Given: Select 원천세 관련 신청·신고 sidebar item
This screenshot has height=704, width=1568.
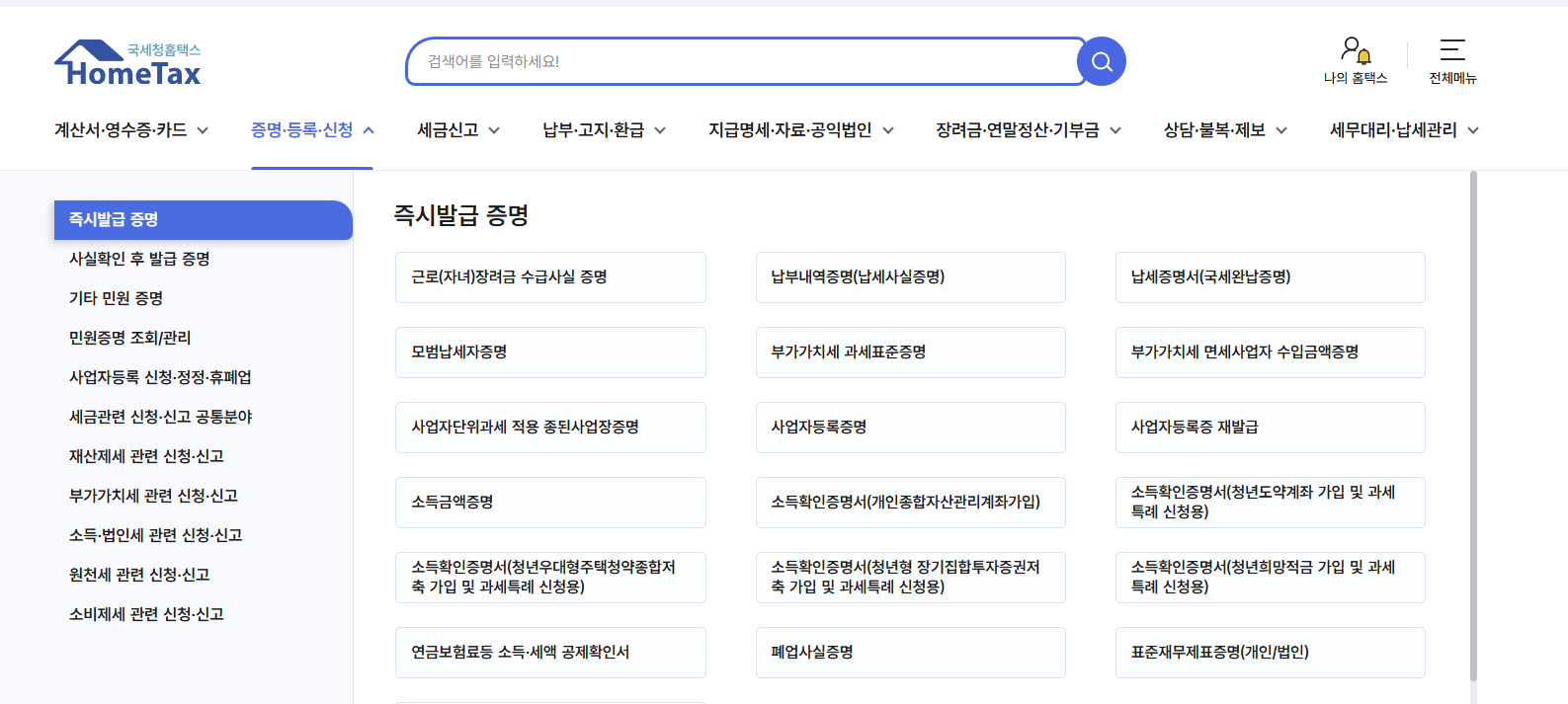Looking at the screenshot, I should [139, 575].
